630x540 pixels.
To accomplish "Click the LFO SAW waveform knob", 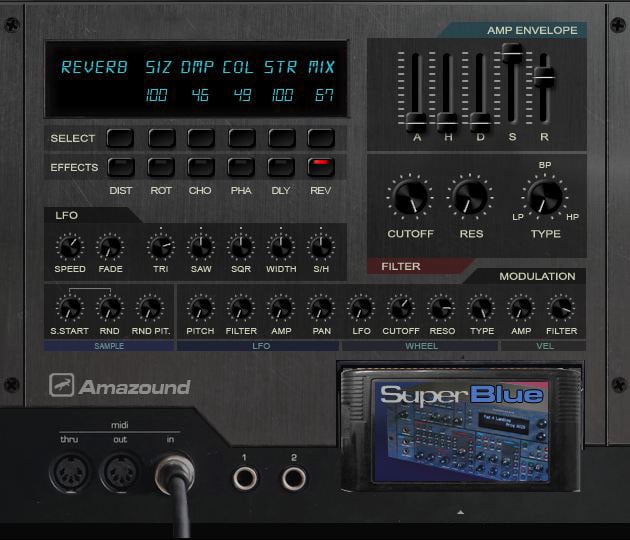I will [x=201, y=247].
